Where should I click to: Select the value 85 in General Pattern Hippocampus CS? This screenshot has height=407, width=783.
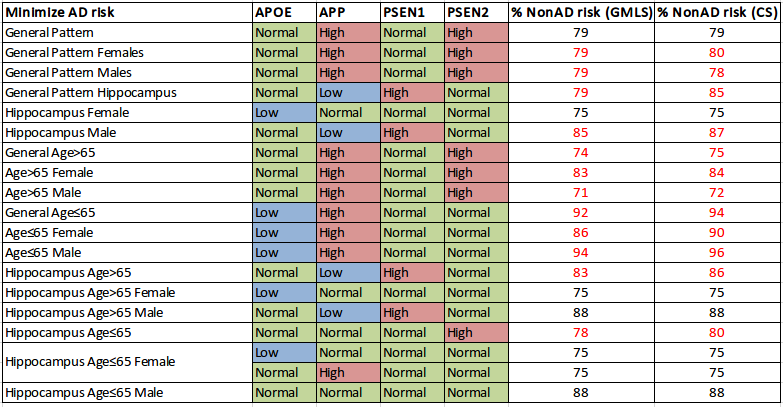click(x=717, y=93)
